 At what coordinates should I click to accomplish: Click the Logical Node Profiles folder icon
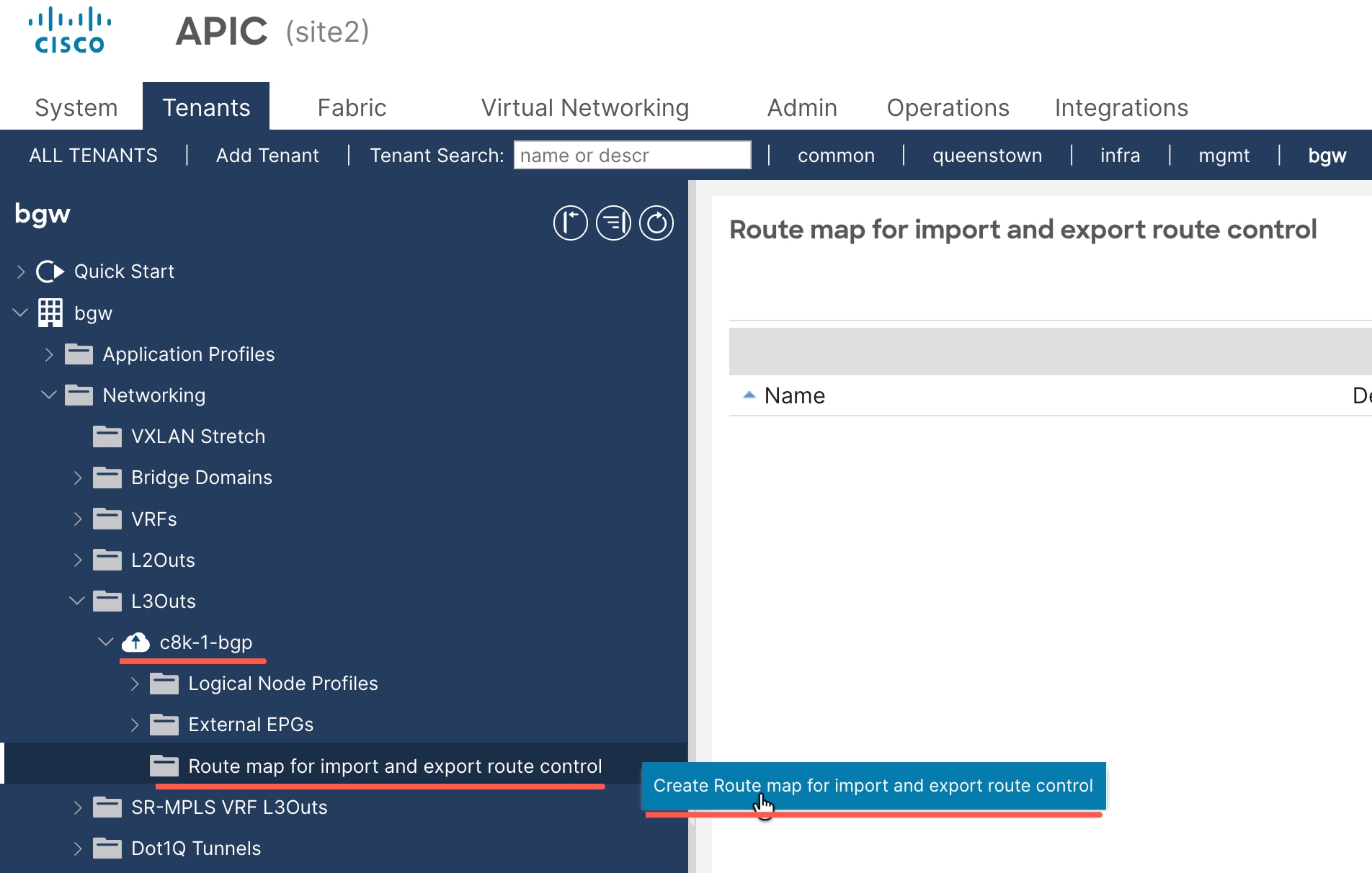(x=164, y=683)
